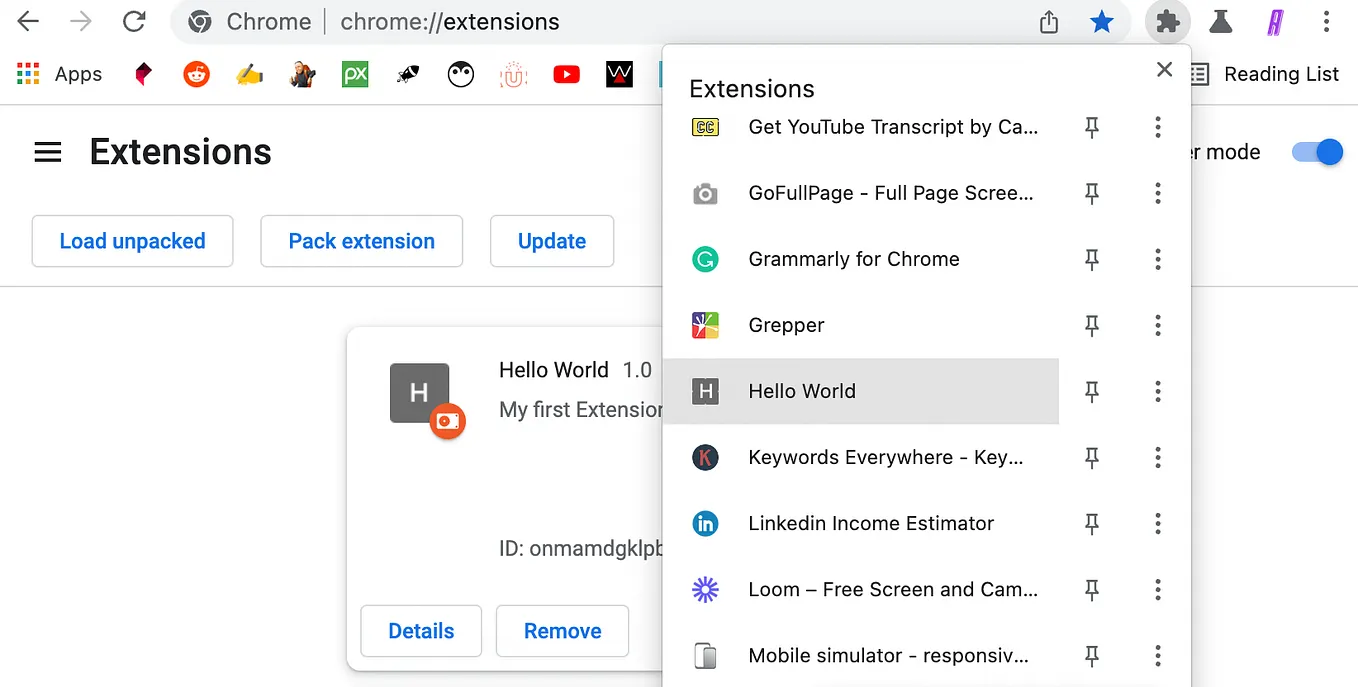The width and height of the screenshot is (1358, 687).
Task: Click the Pack extension button
Action: click(x=361, y=241)
